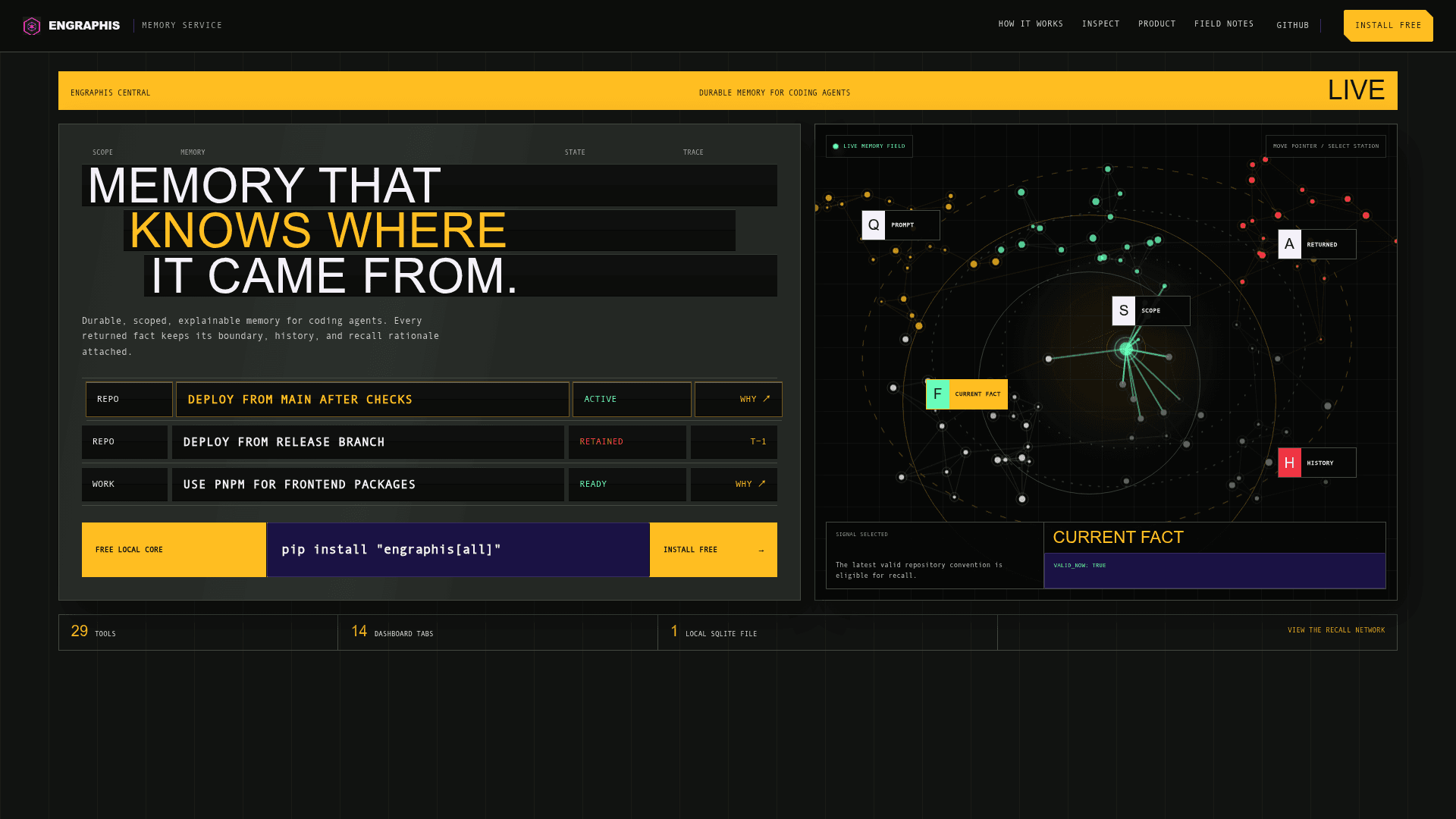Image resolution: width=1456 pixels, height=819 pixels.
Task: Click the State column header
Action: click(x=575, y=152)
